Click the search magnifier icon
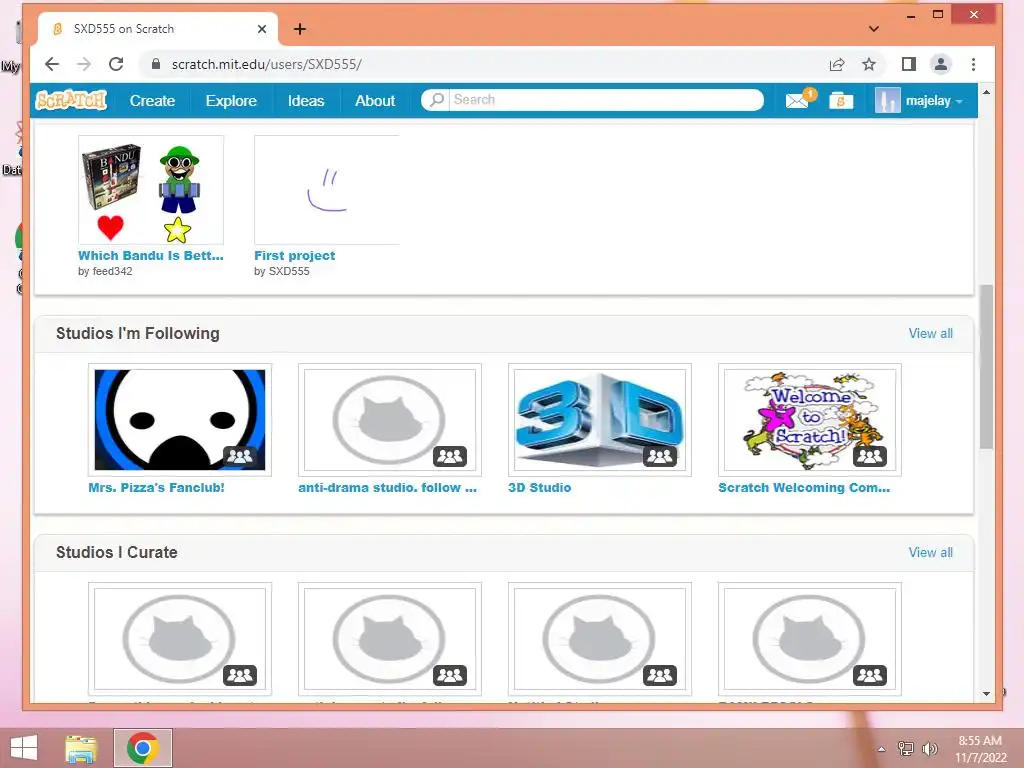 coord(436,99)
